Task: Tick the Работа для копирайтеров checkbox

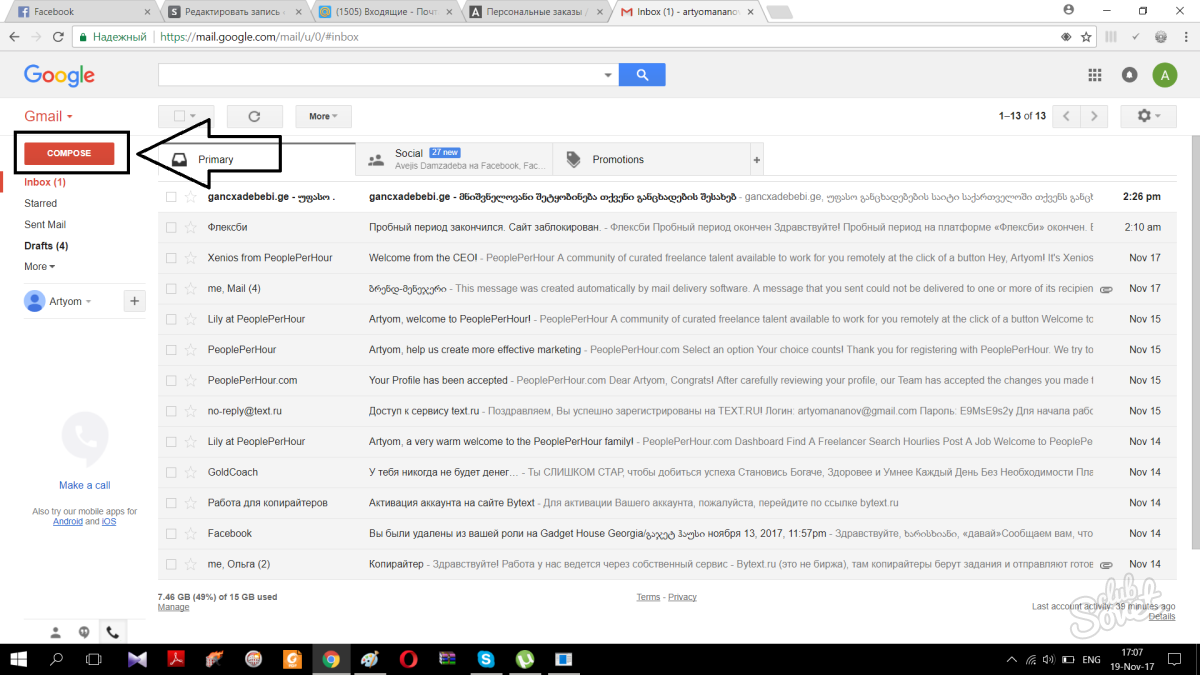Action: pyautogui.click(x=171, y=503)
